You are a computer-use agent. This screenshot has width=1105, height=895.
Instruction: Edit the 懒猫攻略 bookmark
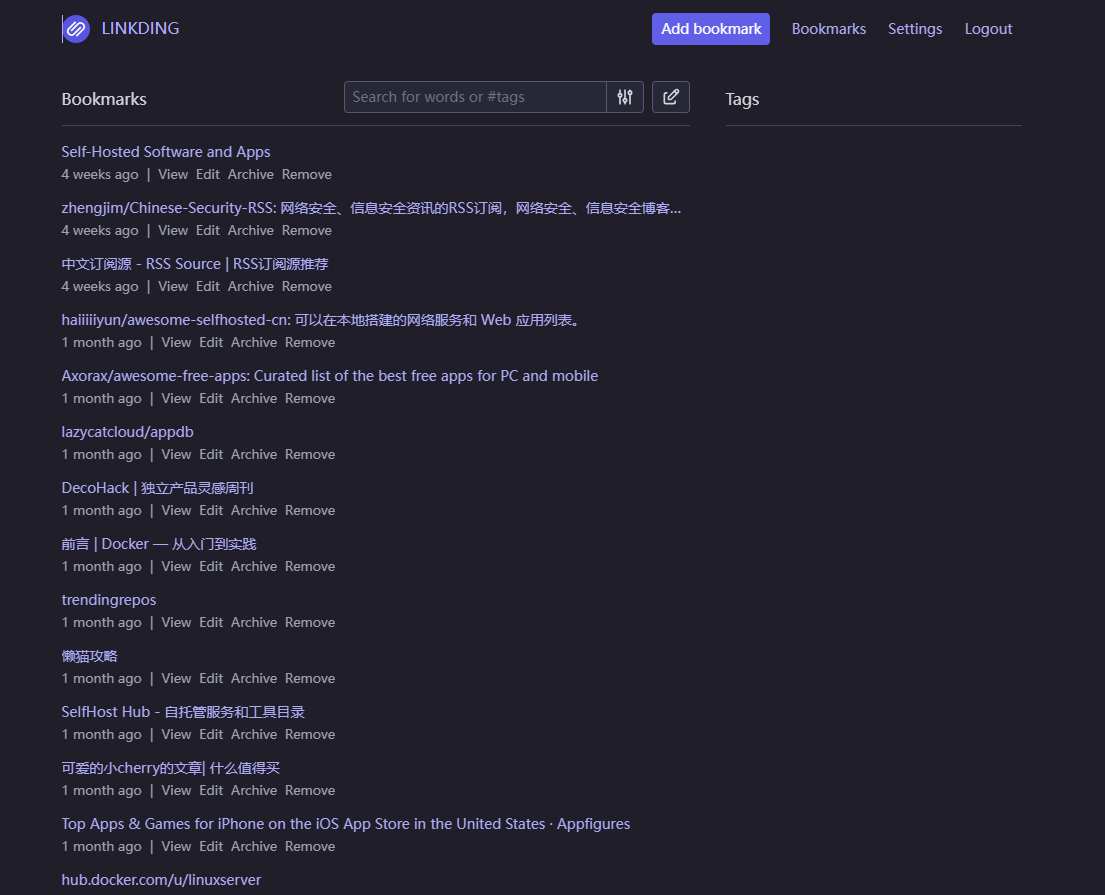click(x=211, y=679)
